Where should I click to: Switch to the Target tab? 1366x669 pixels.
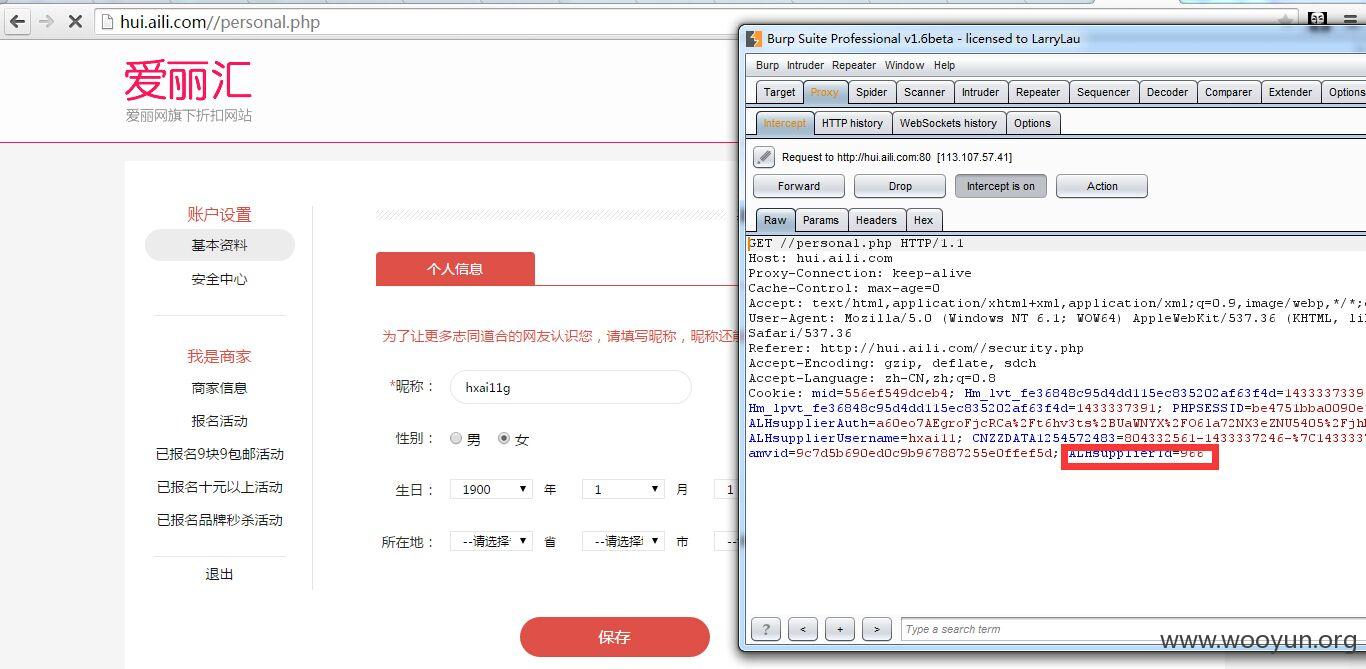(779, 92)
